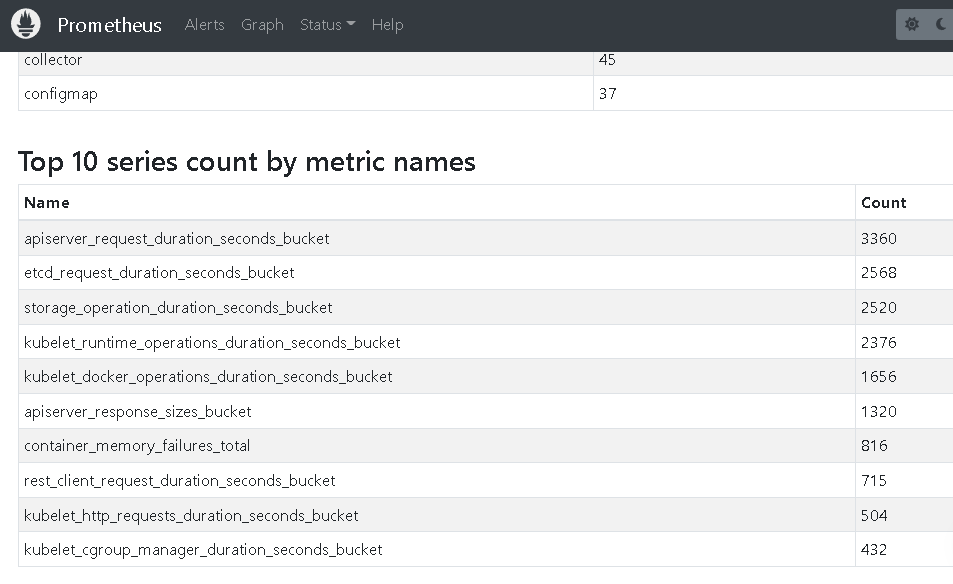Click apiserver_response_sizes_bucket metric name
This screenshot has height=584, width=953.
click(138, 411)
